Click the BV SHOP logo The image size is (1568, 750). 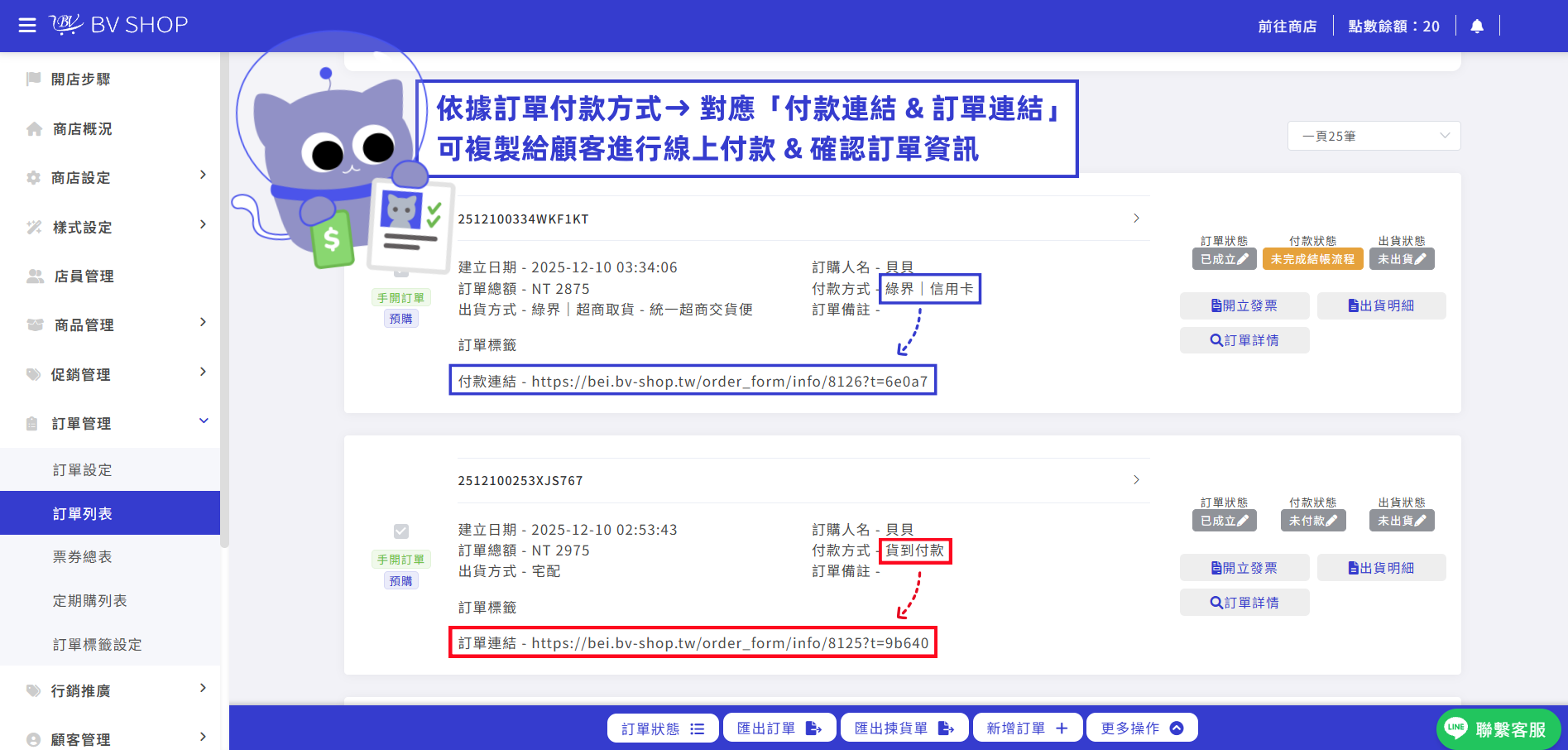coord(118,25)
